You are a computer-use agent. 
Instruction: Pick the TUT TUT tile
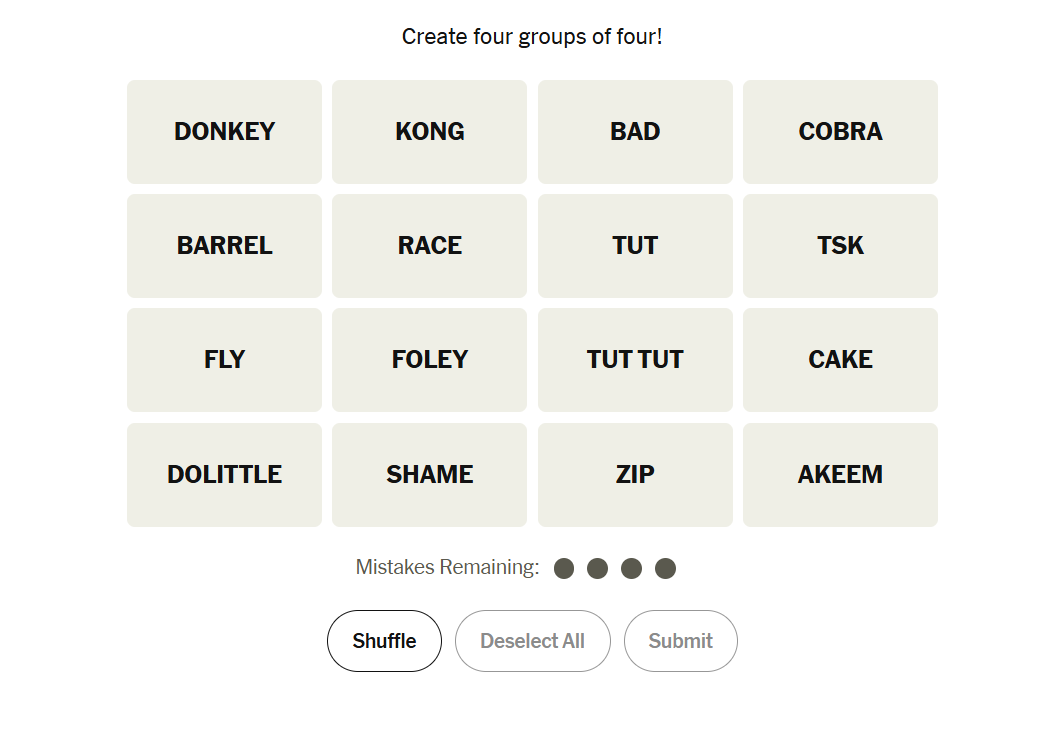coord(635,360)
